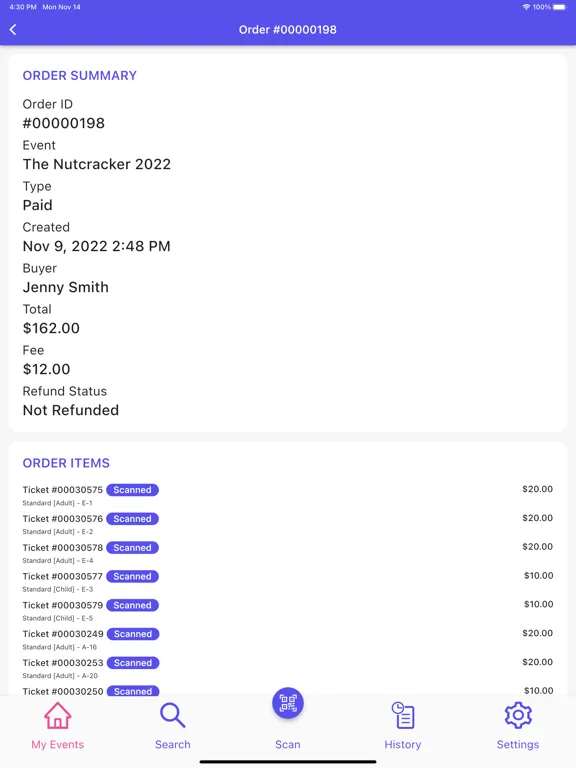Tap Scanned badge on Ticket #00030253
Image resolution: width=576 pixels, height=768 pixels.
(x=133, y=663)
